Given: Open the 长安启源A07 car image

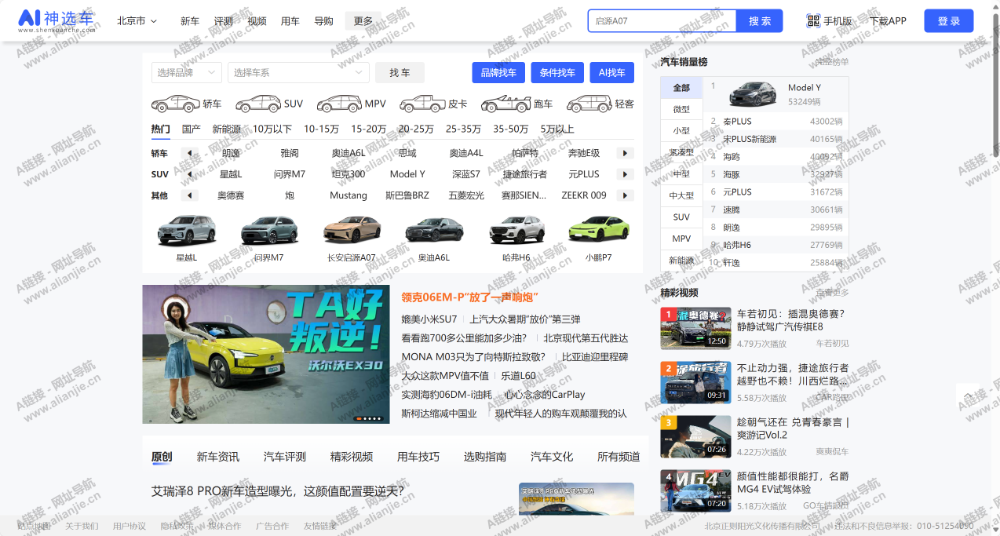Looking at the screenshot, I should (351, 230).
